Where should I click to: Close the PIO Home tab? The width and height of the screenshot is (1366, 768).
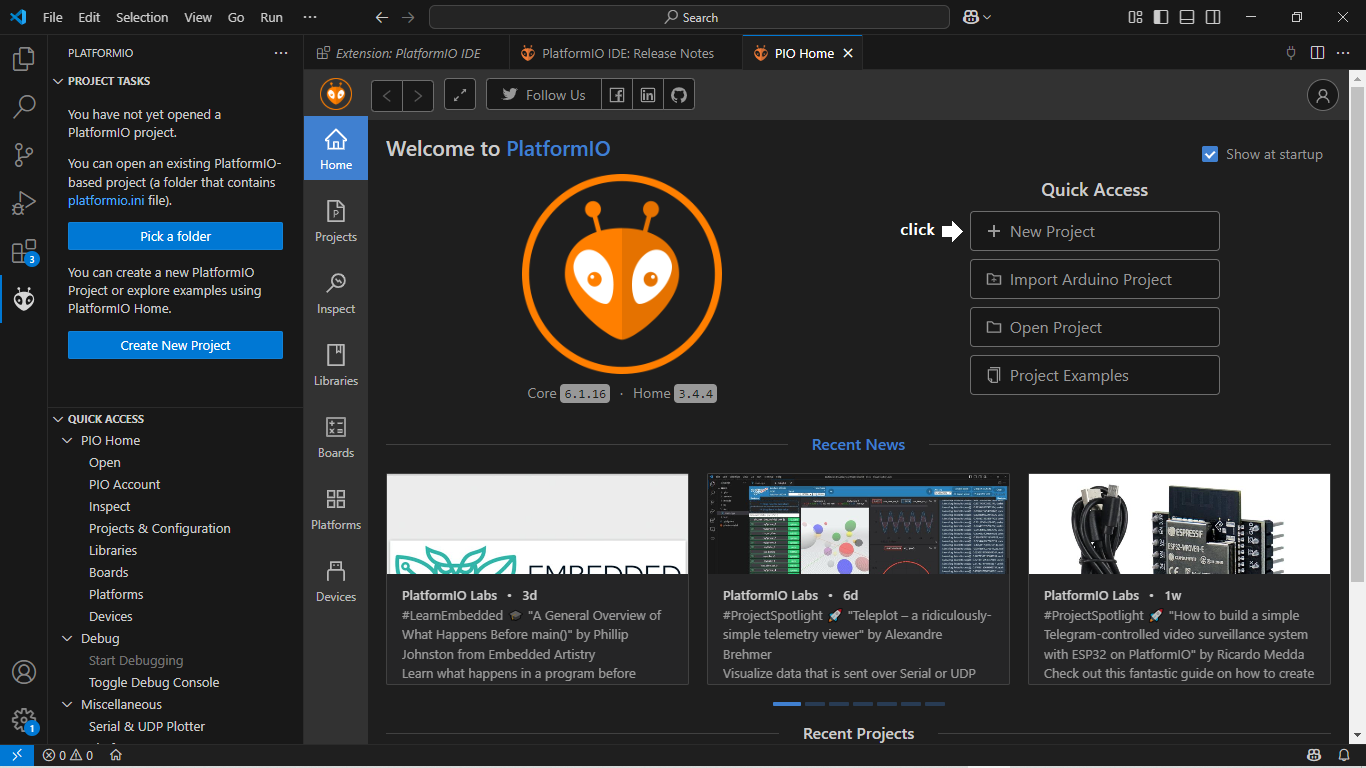(x=848, y=53)
